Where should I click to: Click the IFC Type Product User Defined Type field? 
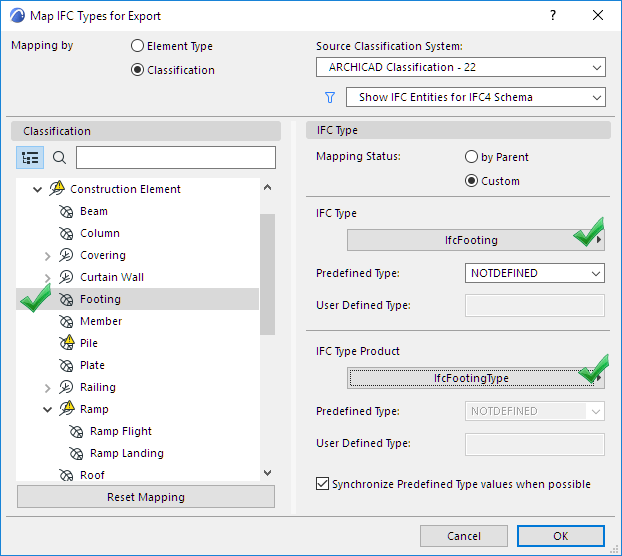[x=535, y=444]
